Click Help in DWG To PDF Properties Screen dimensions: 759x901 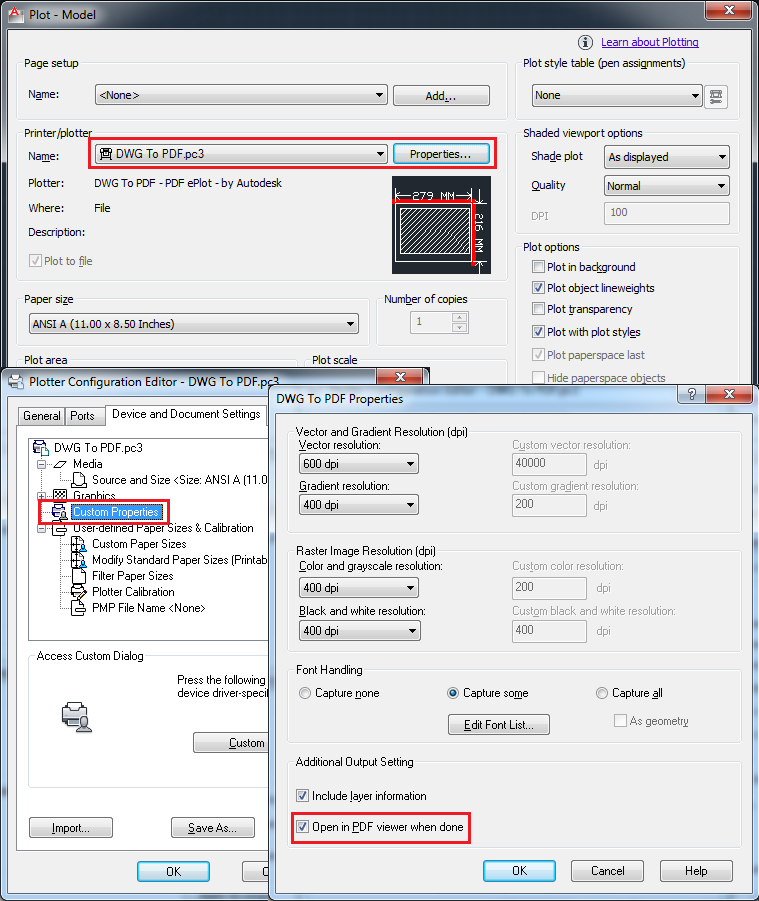pyautogui.click(x=696, y=871)
